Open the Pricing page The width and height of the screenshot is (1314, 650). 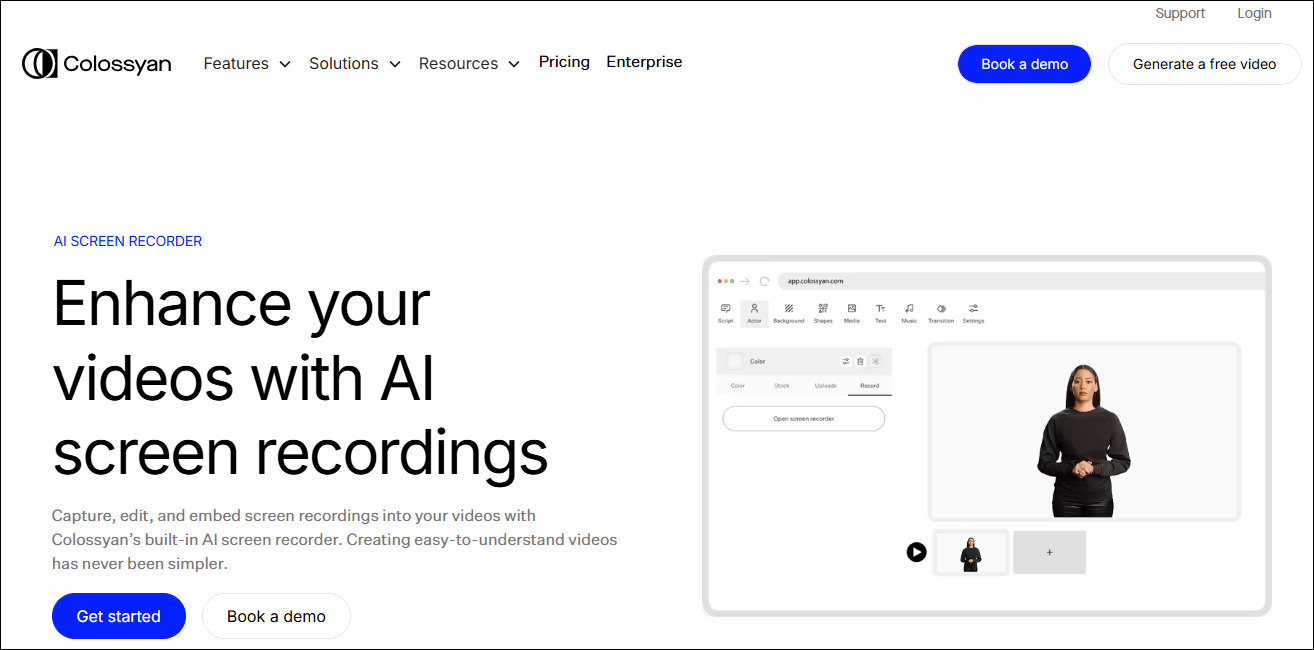tap(564, 62)
